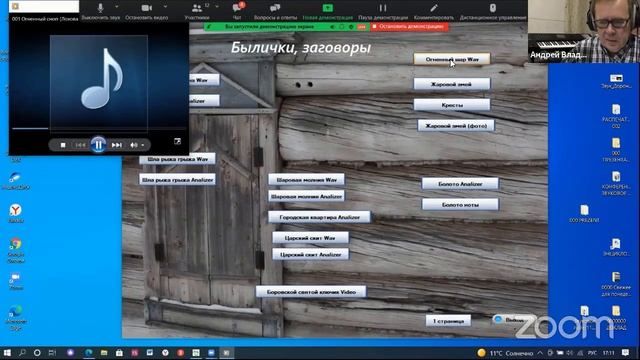Switch keyboard language 'РУС' indicator
Image resolution: width=640 pixels, height=360 pixels.
(x=592, y=353)
